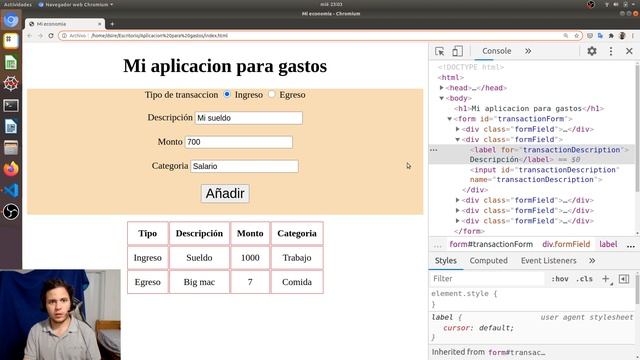Click the Sueldo table cell
640x360 pixels.
199,258
